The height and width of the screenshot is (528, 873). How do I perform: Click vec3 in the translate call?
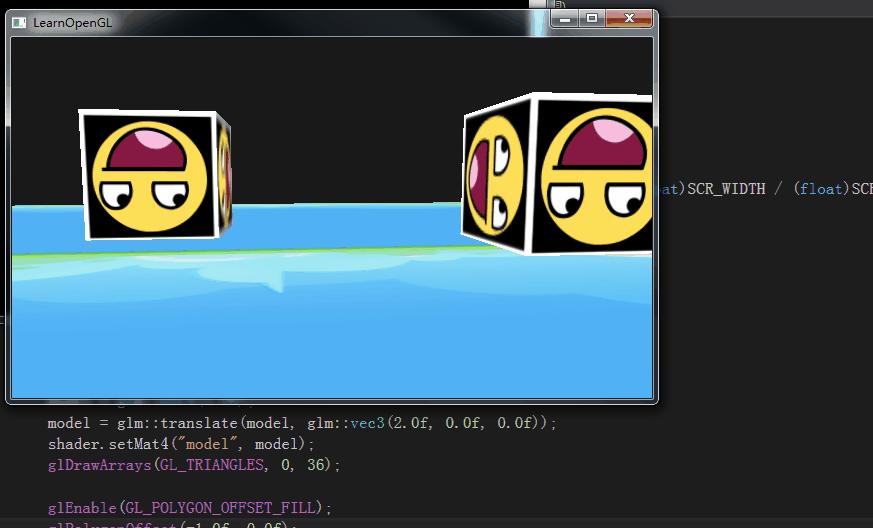click(x=367, y=423)
